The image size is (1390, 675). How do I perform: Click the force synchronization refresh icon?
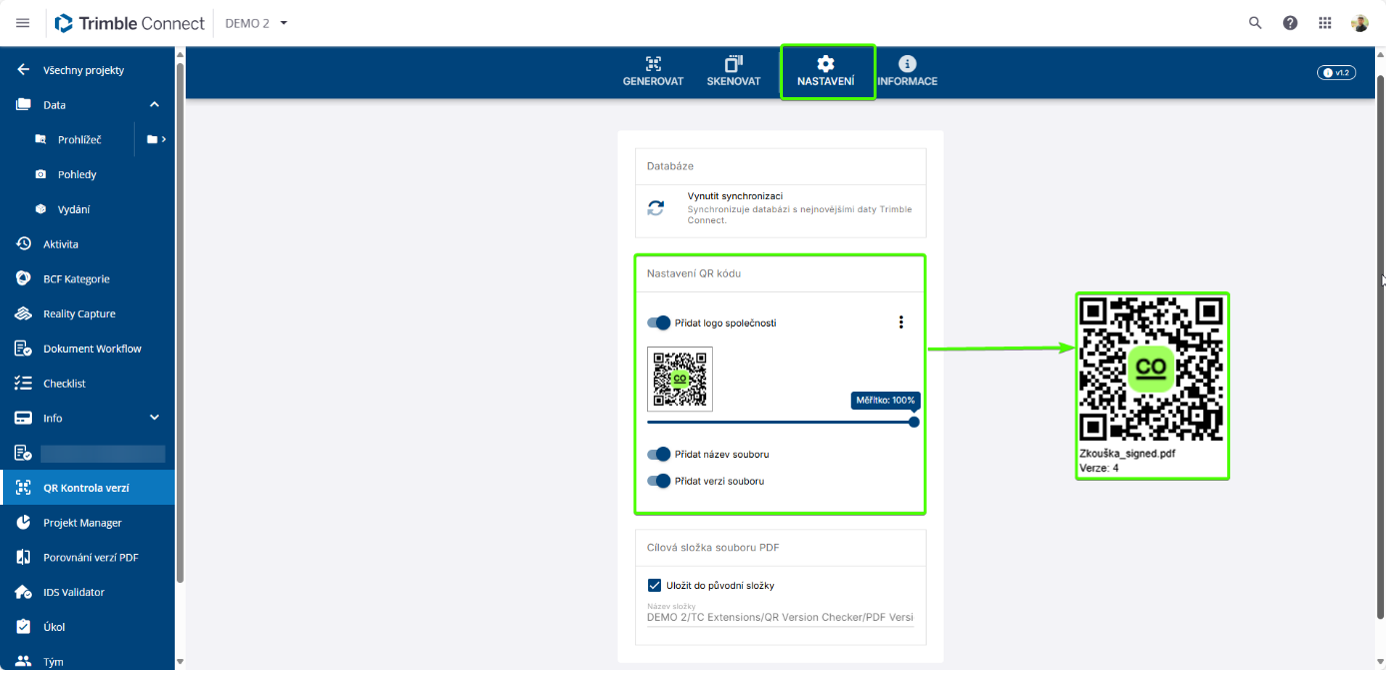656,208
